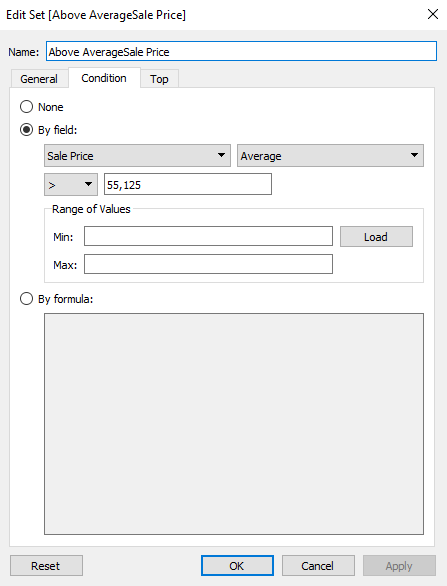Expand the Average aggregation dropdown
Viewport: 447px width, 586px height.
coord(330,155)
